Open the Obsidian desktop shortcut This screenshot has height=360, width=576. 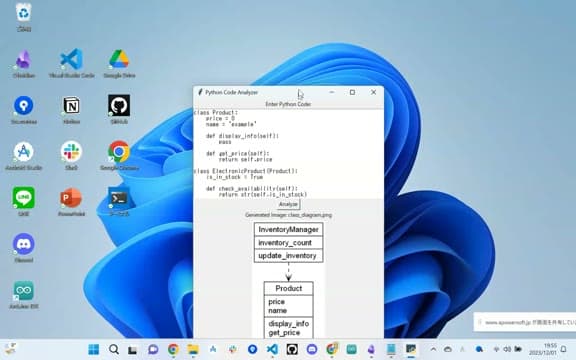(24, 63)
